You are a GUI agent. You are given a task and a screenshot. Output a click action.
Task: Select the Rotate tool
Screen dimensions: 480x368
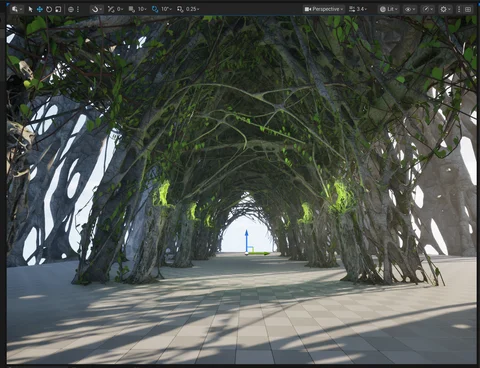[x=49, y=9]
